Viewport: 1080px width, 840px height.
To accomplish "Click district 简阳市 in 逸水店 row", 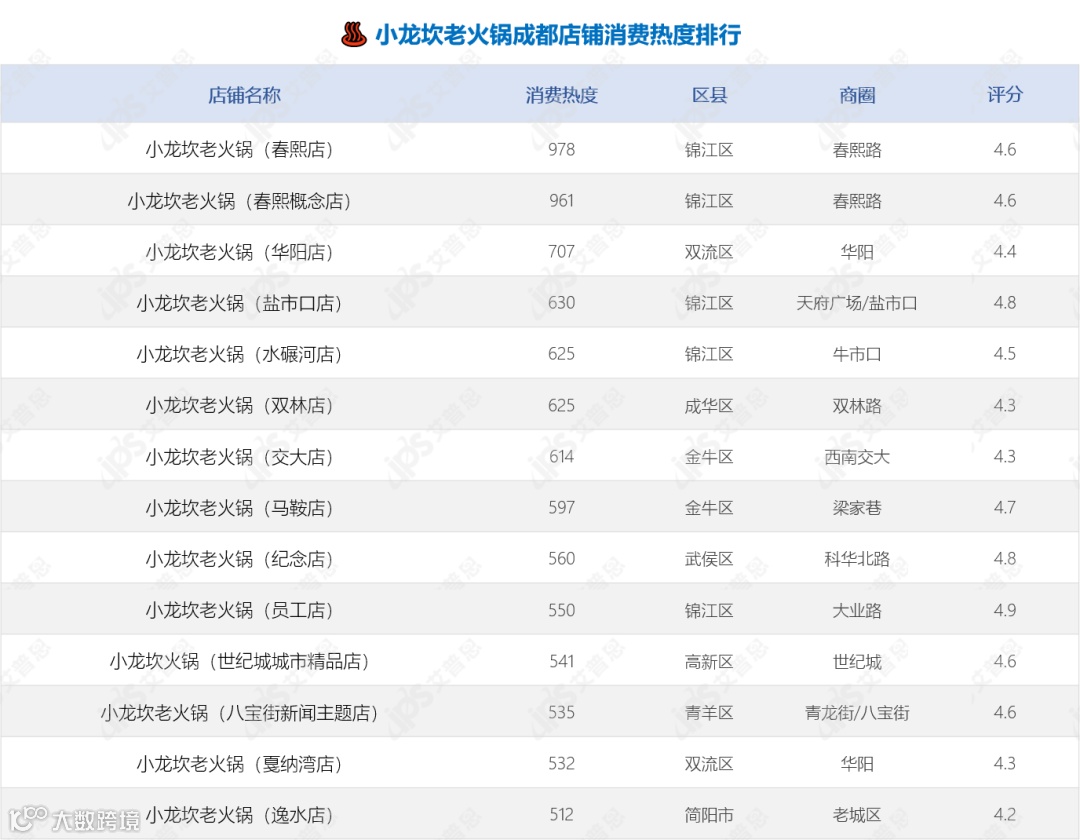I will tap(709, 815).
